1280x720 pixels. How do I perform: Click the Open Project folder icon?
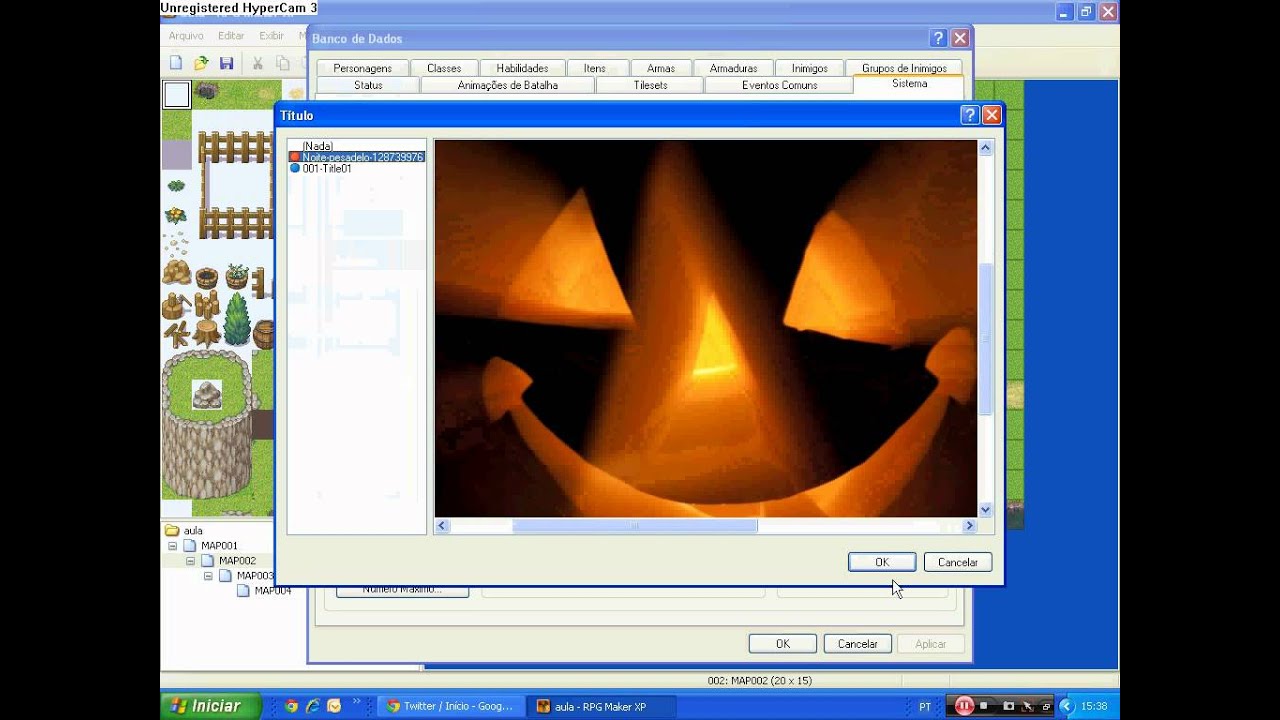pyautogui.click(x=201, y=63)
